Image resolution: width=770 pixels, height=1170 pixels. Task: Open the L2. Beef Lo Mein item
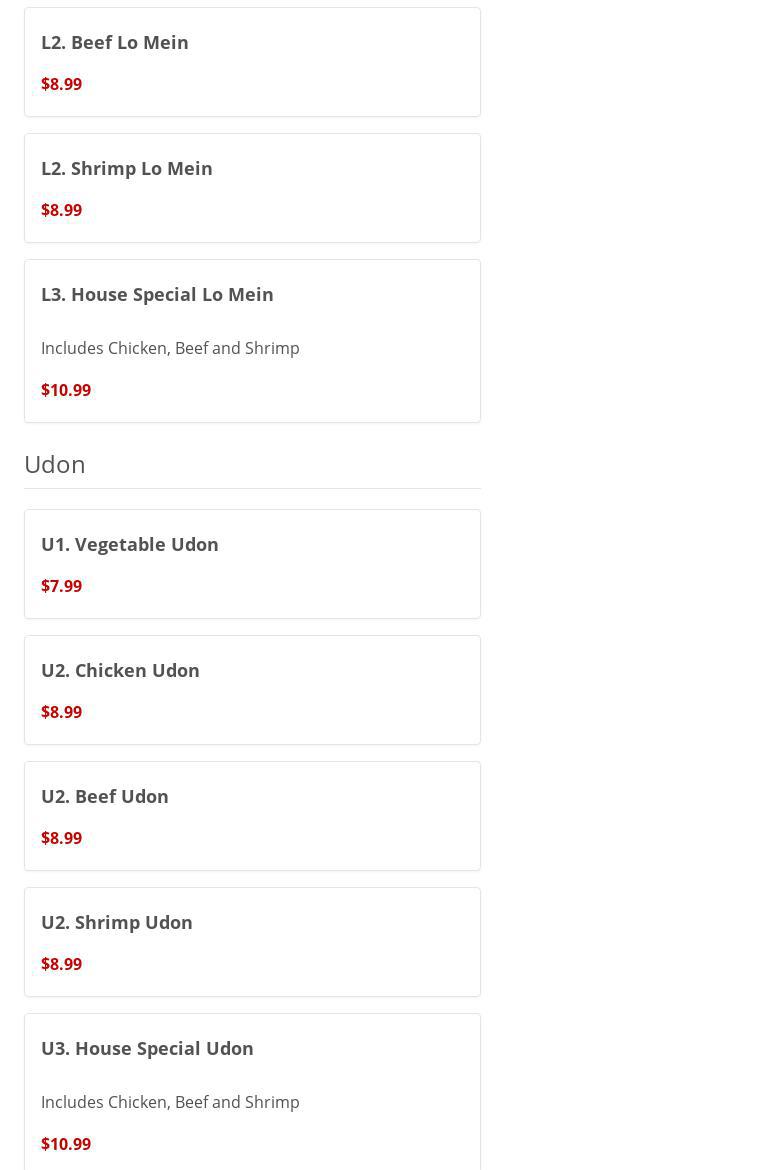pos(115,43)
